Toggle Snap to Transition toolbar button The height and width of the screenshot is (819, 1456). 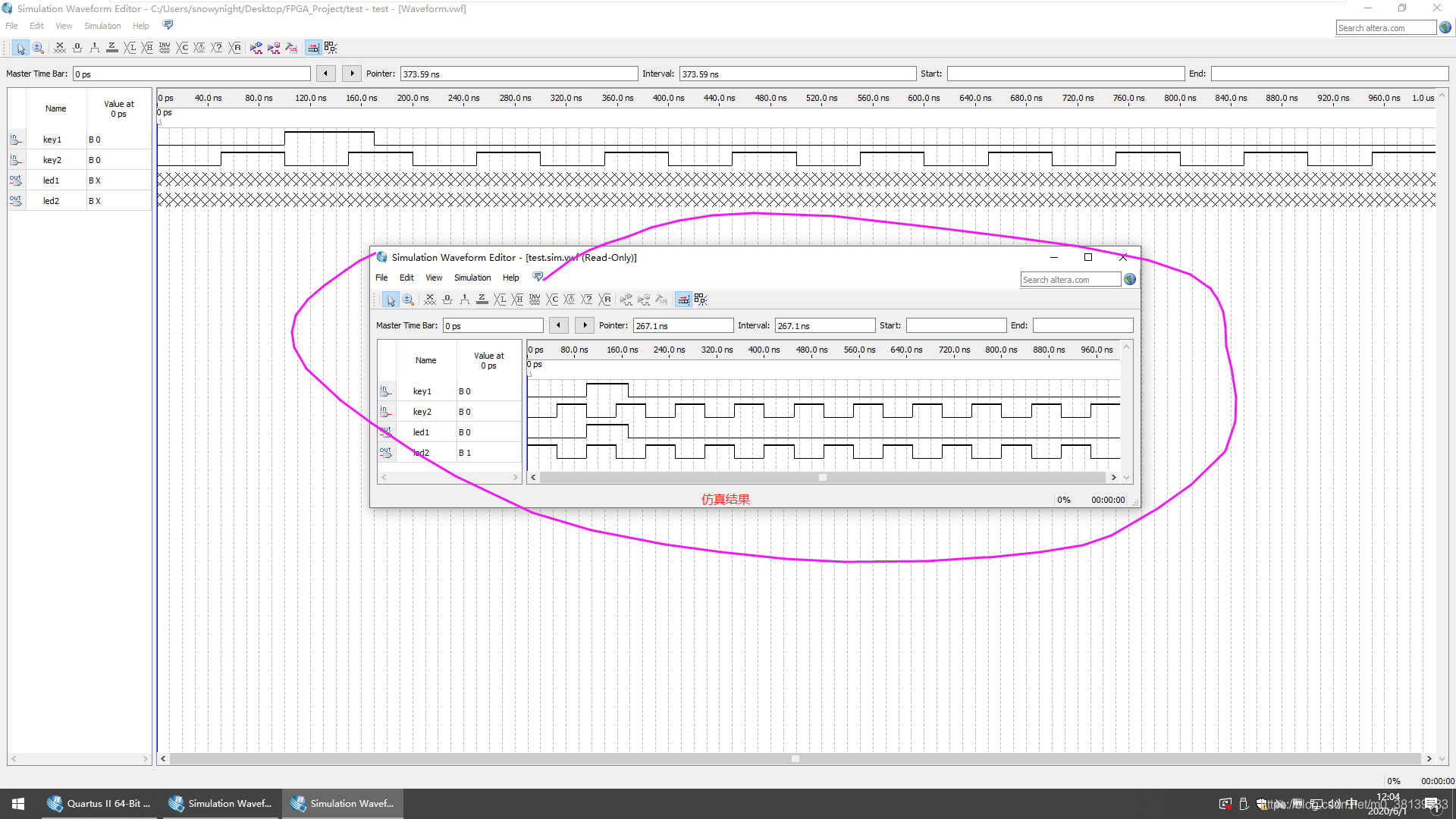point(331,48)
